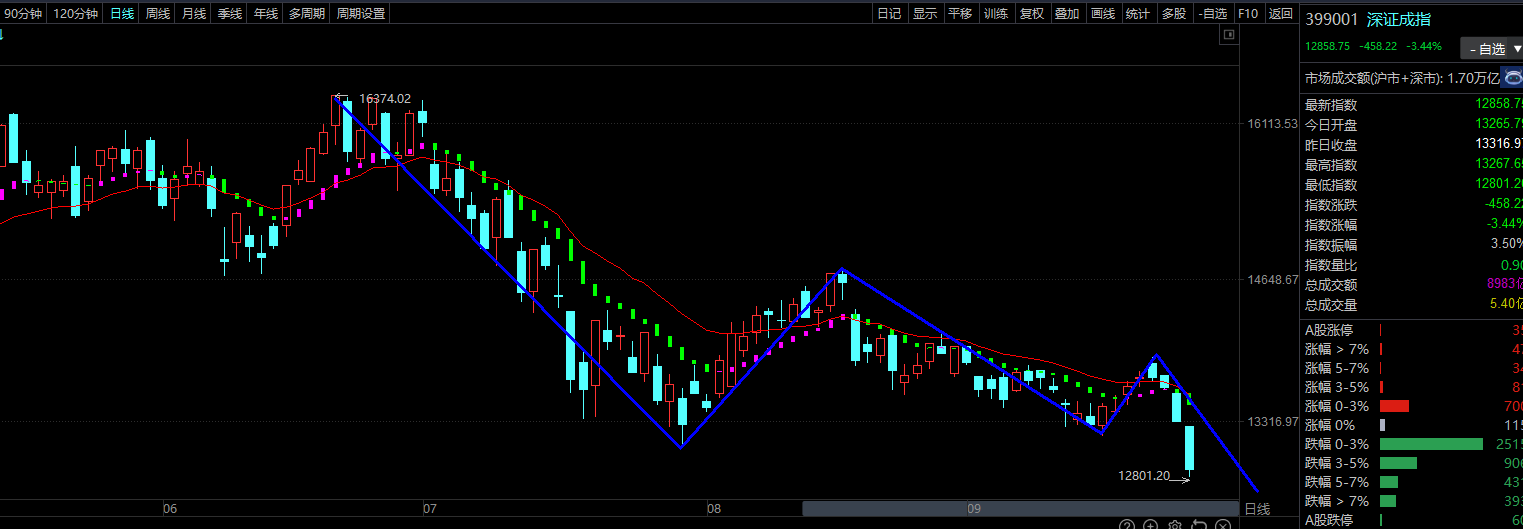Click the 涨幅 0-3% red bar
Image resolution: width=1523 pixels, height=529 pixels.
[1394, 406]
